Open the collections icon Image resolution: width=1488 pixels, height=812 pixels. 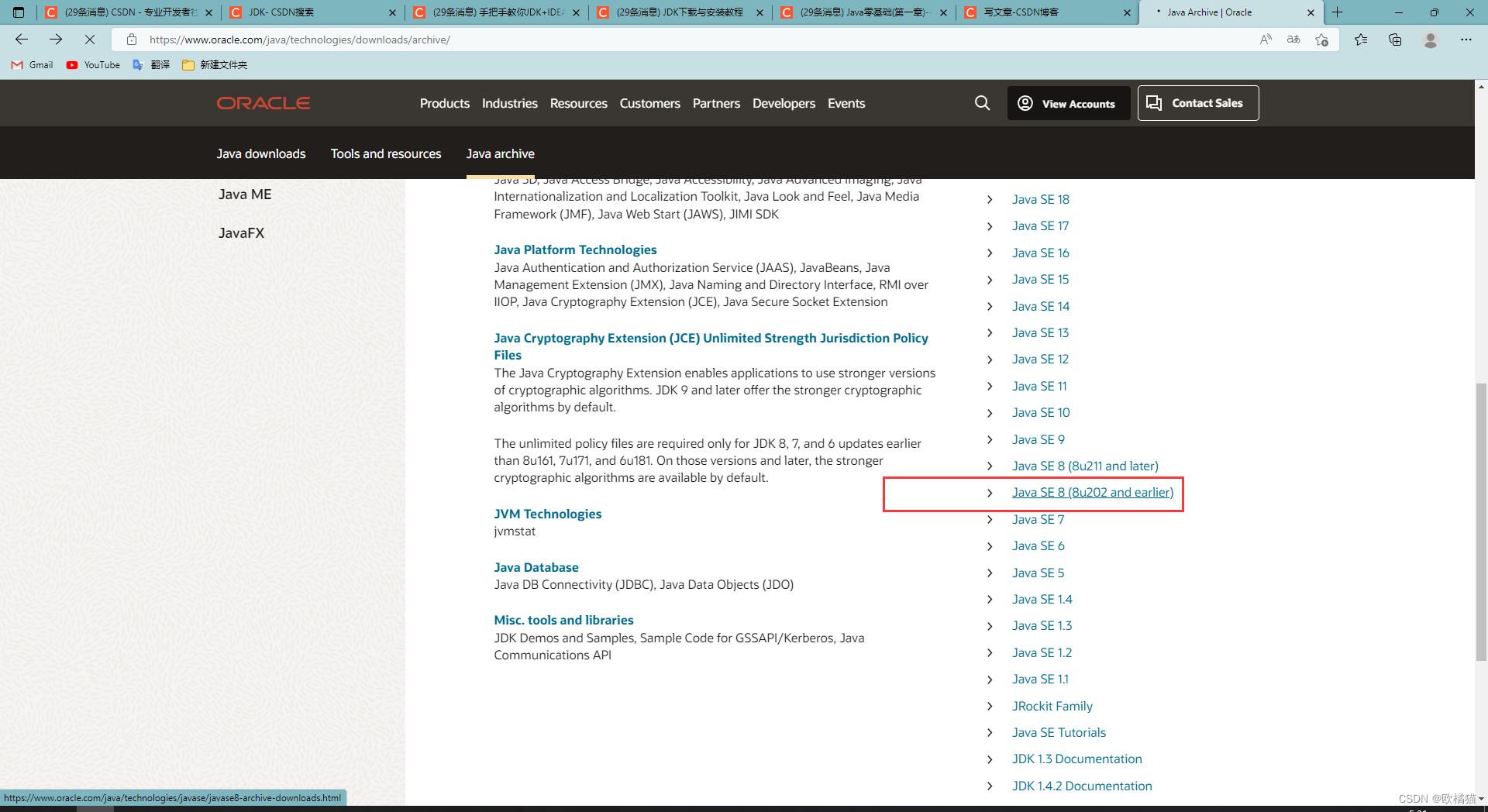[1395, 40]
